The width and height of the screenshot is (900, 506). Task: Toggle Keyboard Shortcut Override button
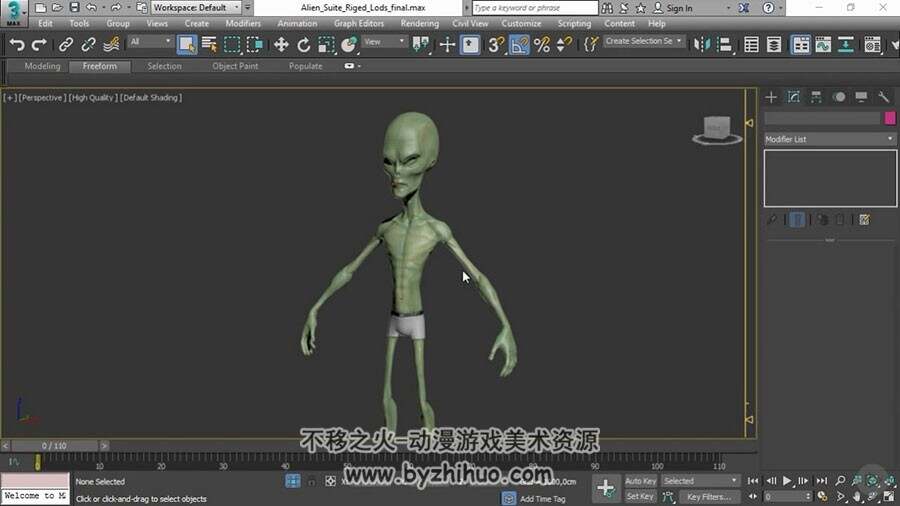coord(470,44)
